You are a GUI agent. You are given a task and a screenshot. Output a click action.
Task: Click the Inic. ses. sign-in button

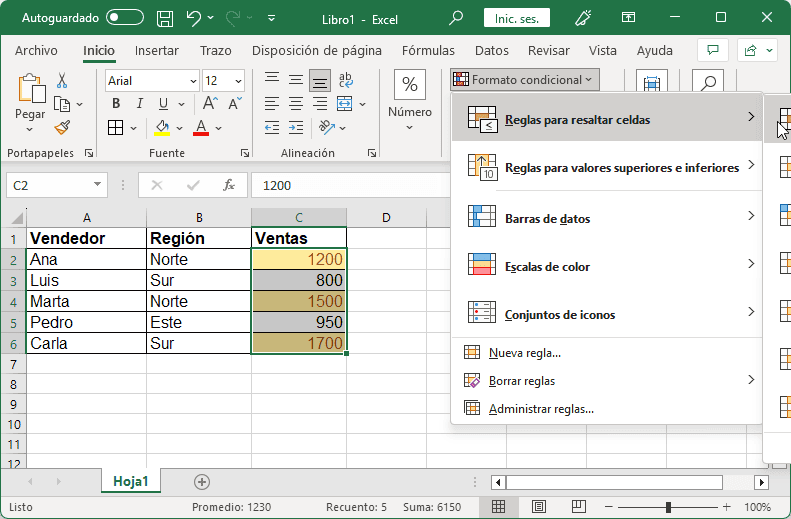(x=516, y=18)
